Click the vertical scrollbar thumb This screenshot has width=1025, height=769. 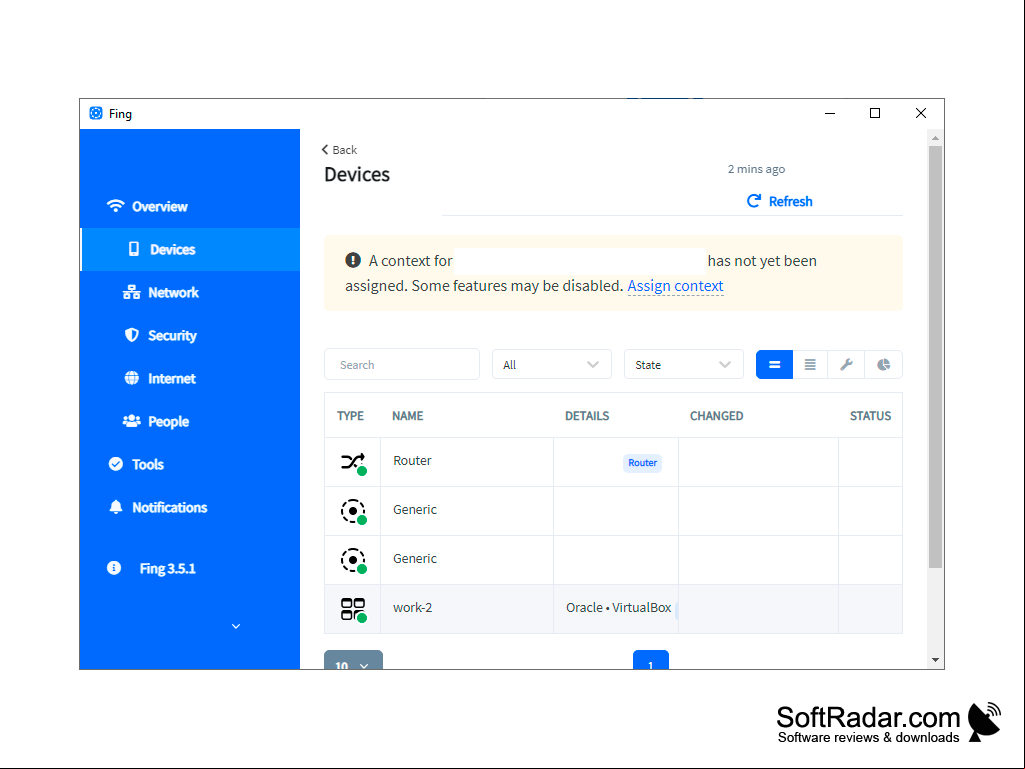935,357
